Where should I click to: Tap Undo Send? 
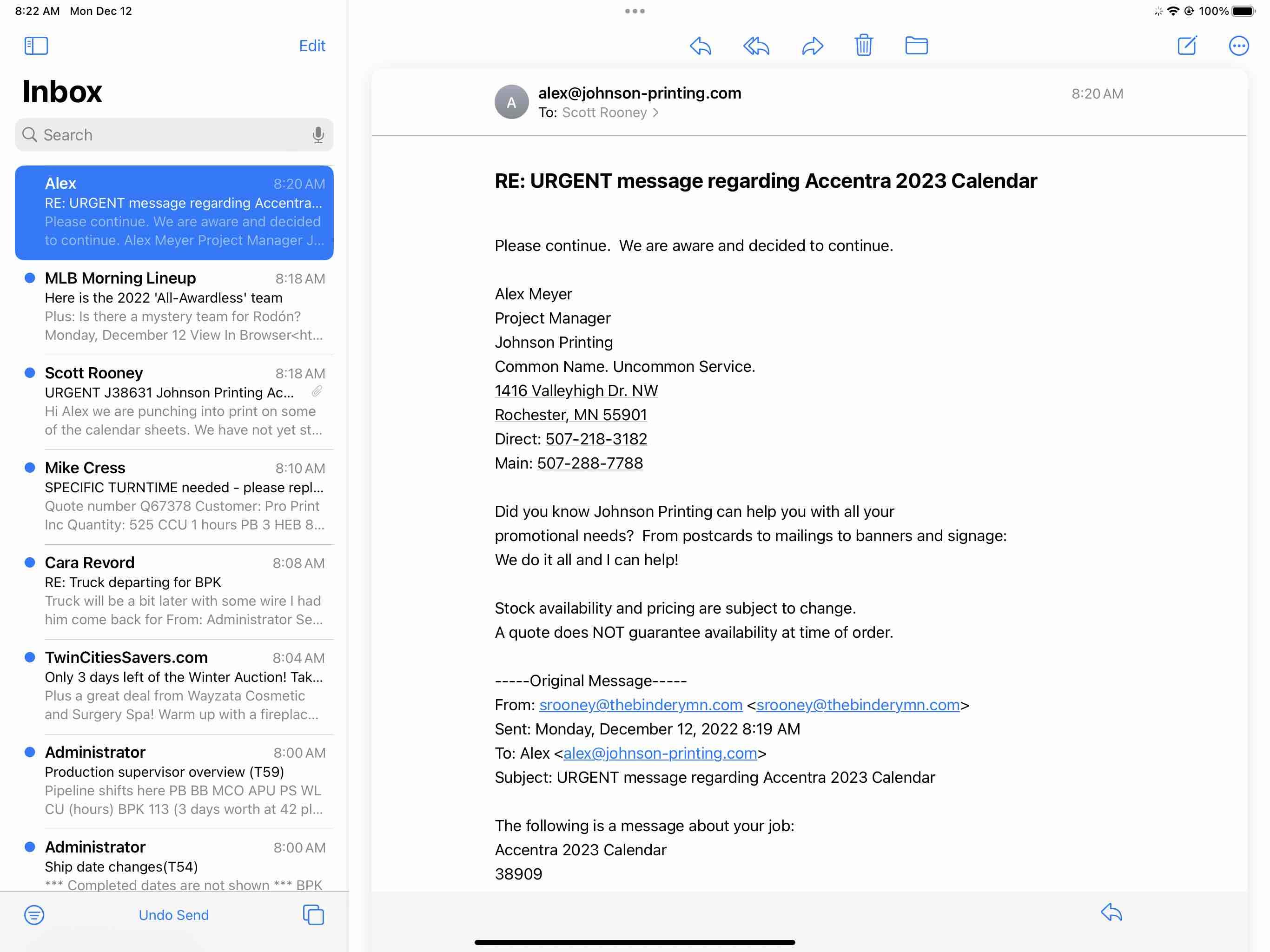click(173, 914)
